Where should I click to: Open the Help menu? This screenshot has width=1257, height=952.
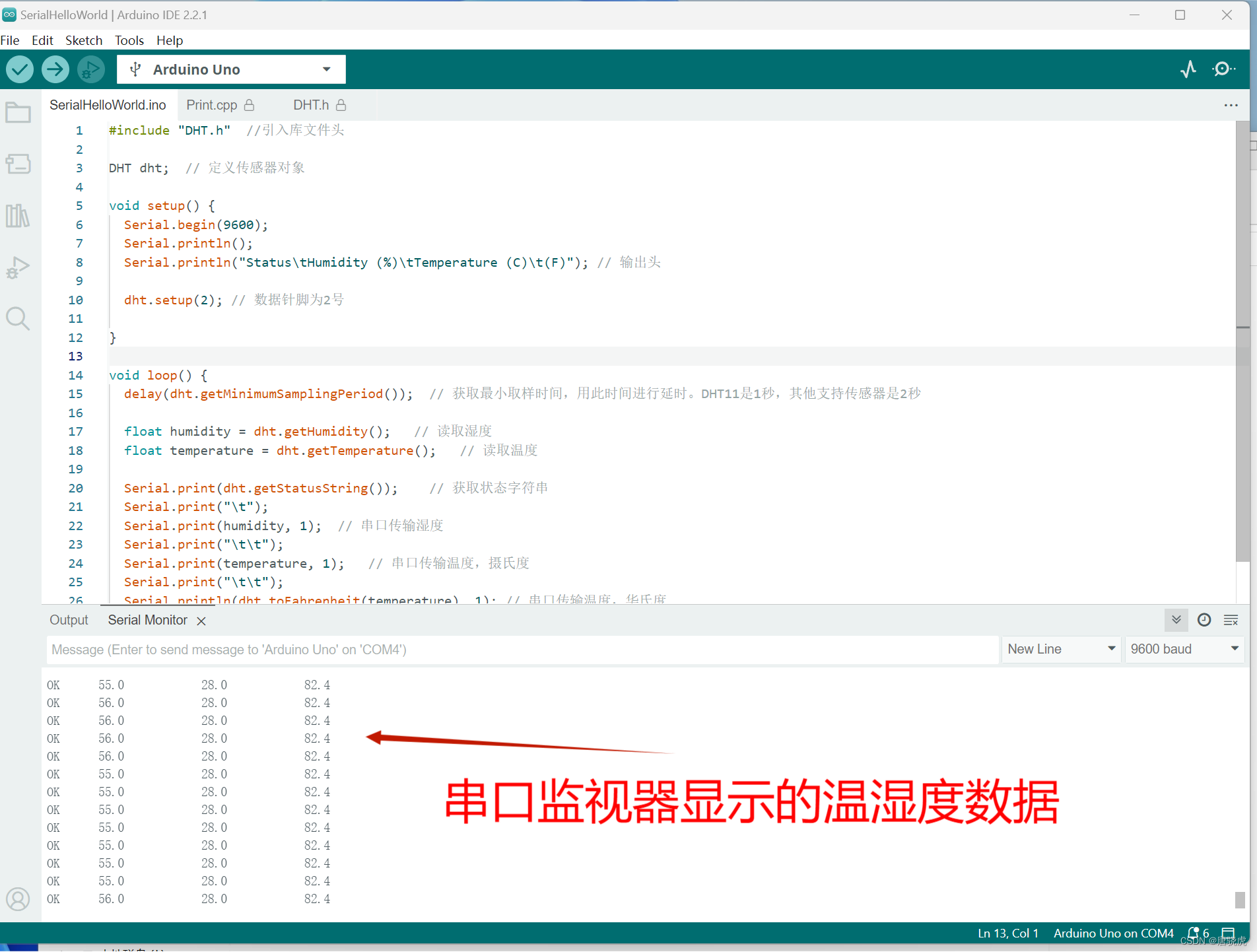click(x=170, y=40)
